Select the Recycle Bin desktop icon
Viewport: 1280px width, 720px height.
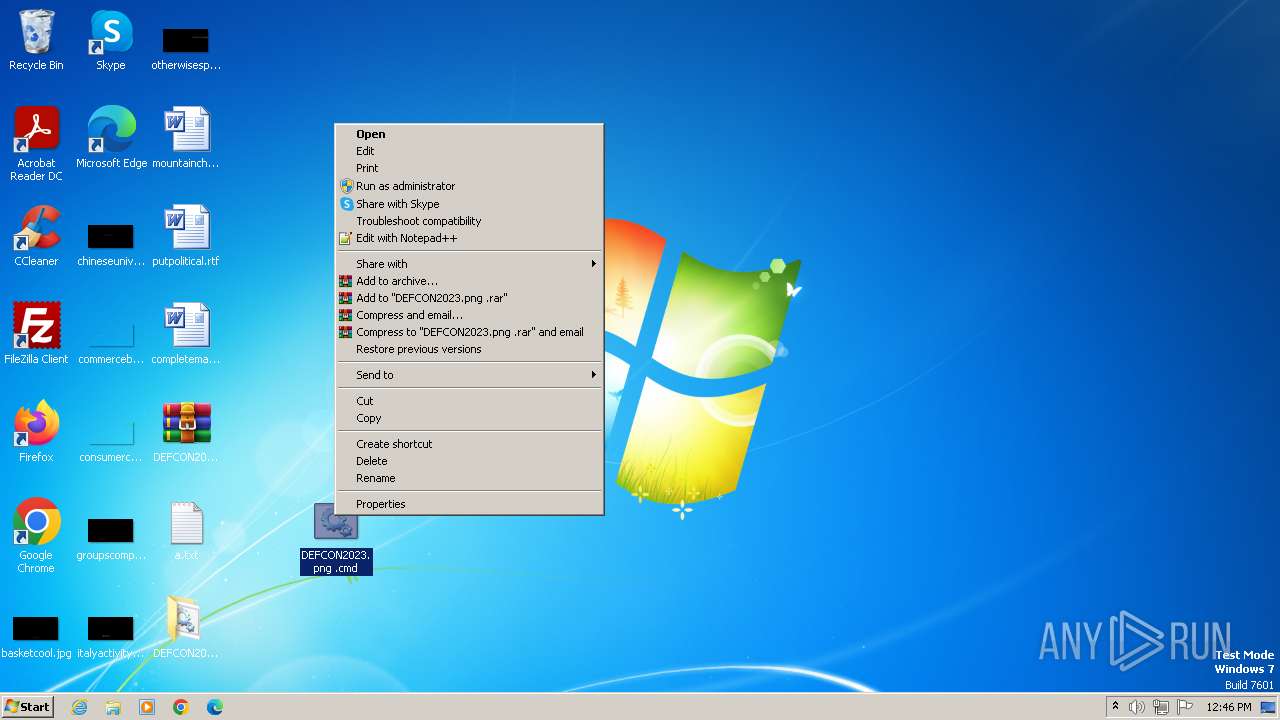click(x=36, y=40)
